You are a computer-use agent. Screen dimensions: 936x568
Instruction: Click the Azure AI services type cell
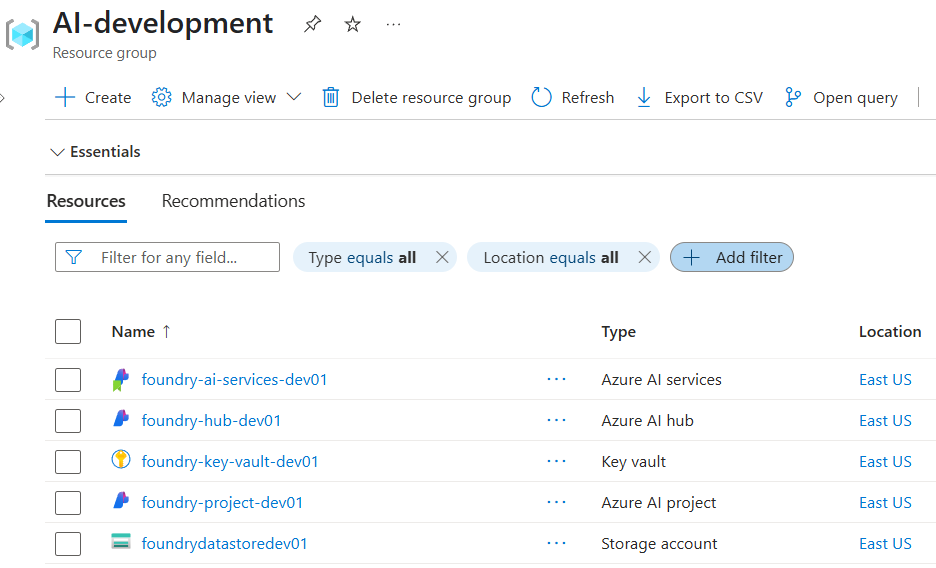click(x=661, y=379)
